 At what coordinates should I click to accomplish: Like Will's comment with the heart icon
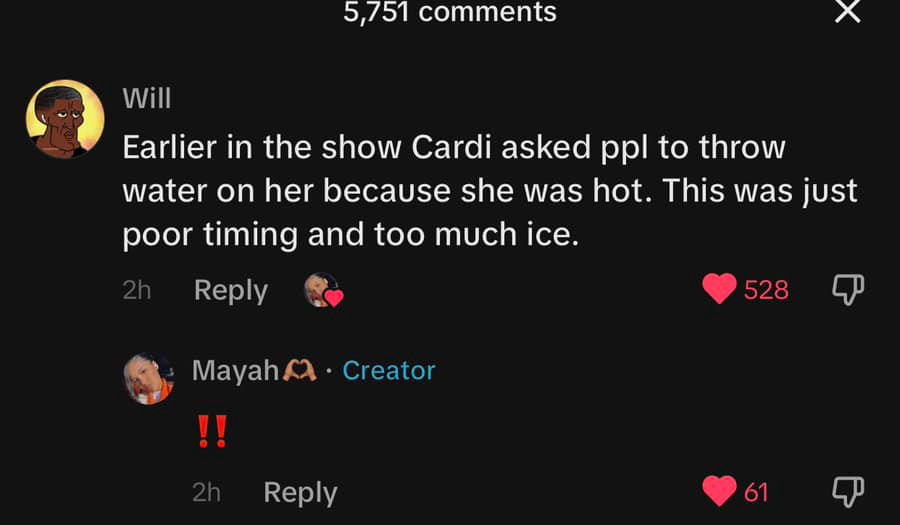[719, 289]
